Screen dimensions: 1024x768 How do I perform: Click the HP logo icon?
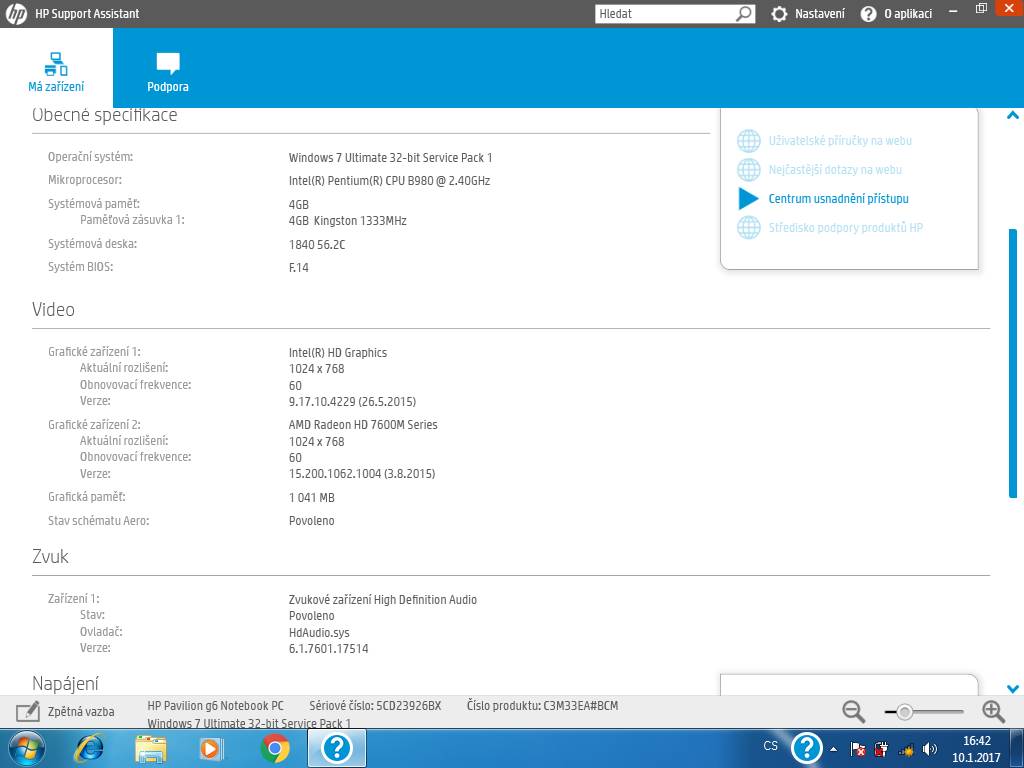point(16,13)
